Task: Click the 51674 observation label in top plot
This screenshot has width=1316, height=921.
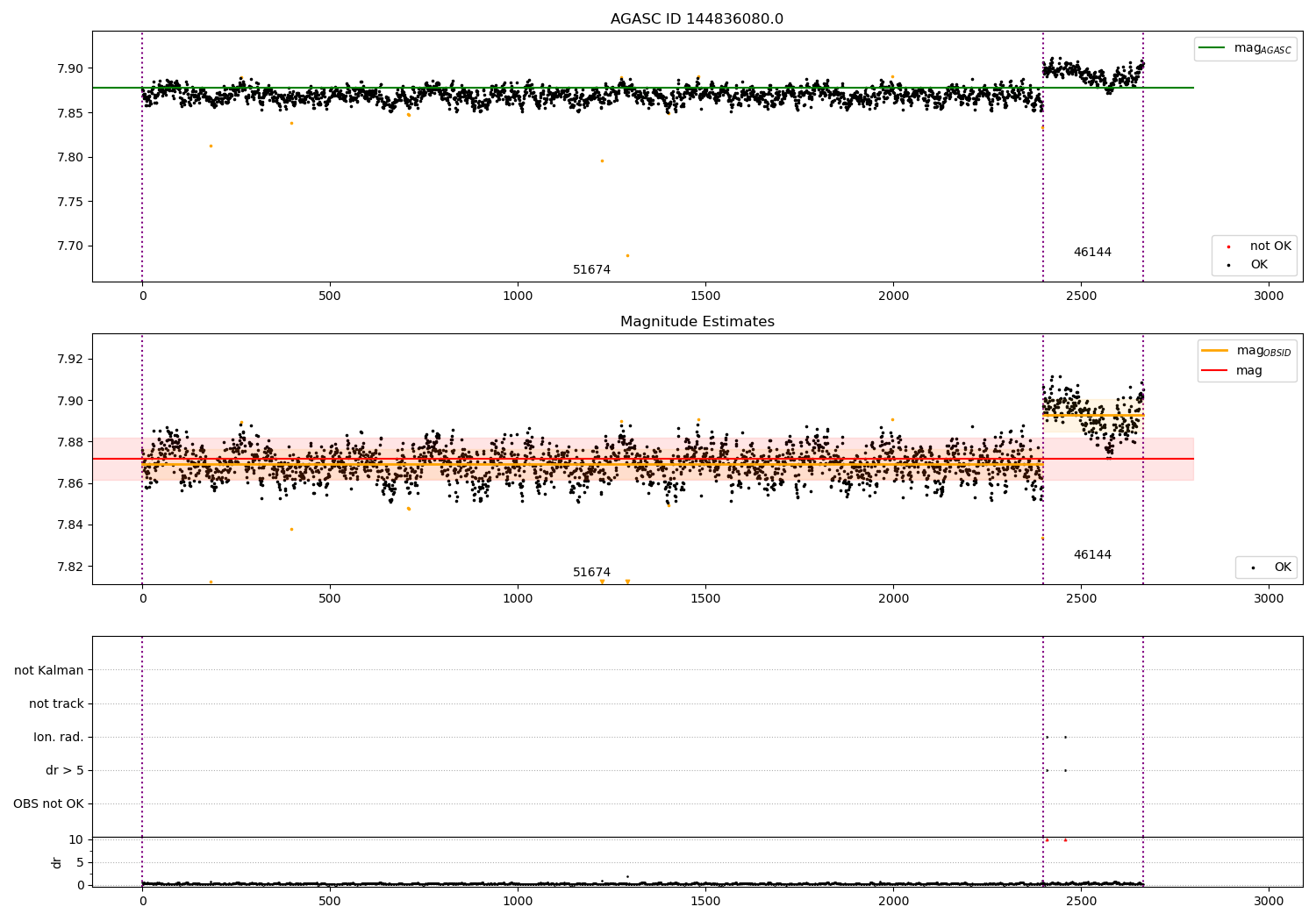Action: point(591,270)
